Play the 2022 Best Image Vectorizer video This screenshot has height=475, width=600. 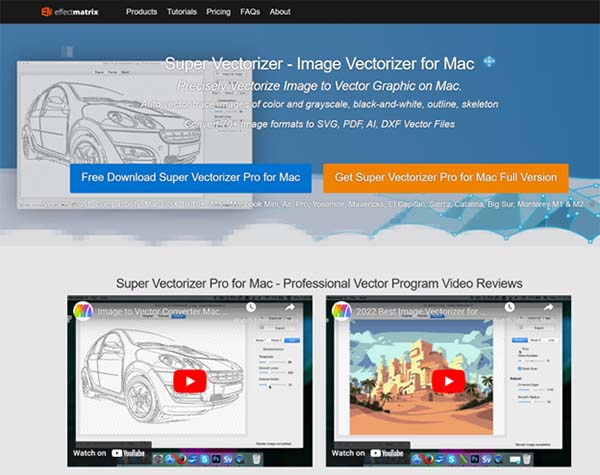[x=448, y=381]
